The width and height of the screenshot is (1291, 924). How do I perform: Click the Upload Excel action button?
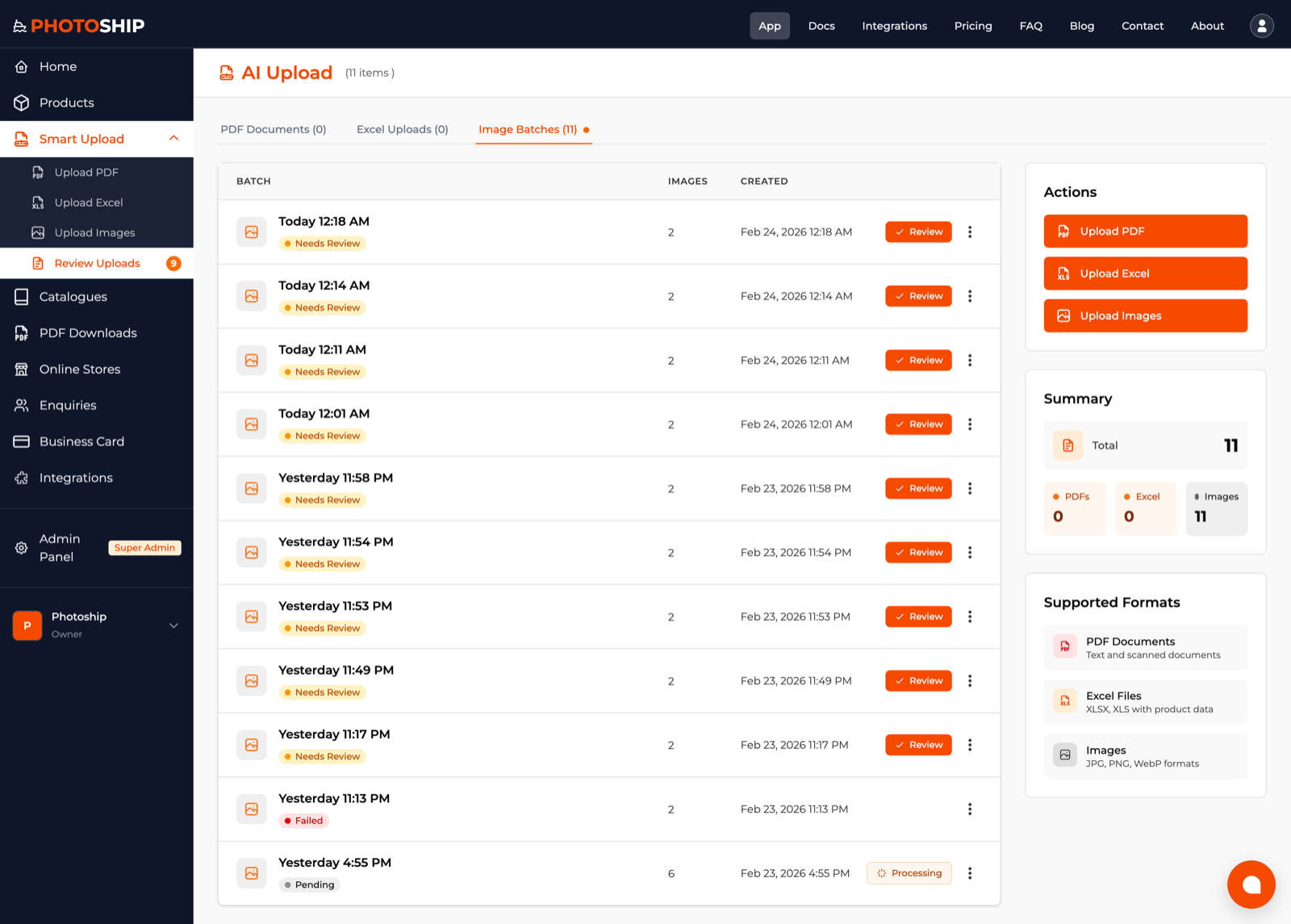(1145, 274)
